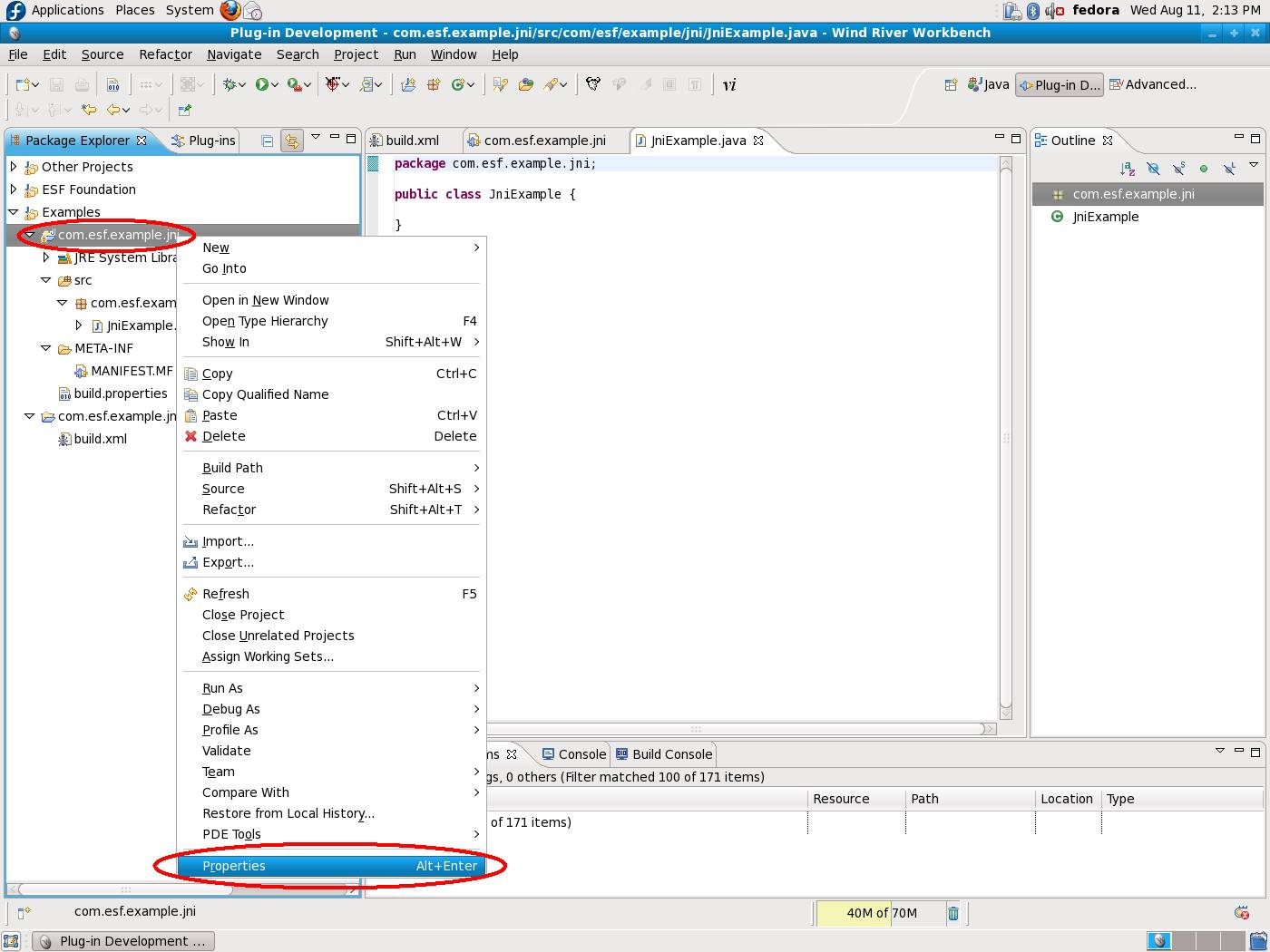Toggle Hide Non-Public Members green dot
The image size is (1270, 952).
tap(1204, 169)
